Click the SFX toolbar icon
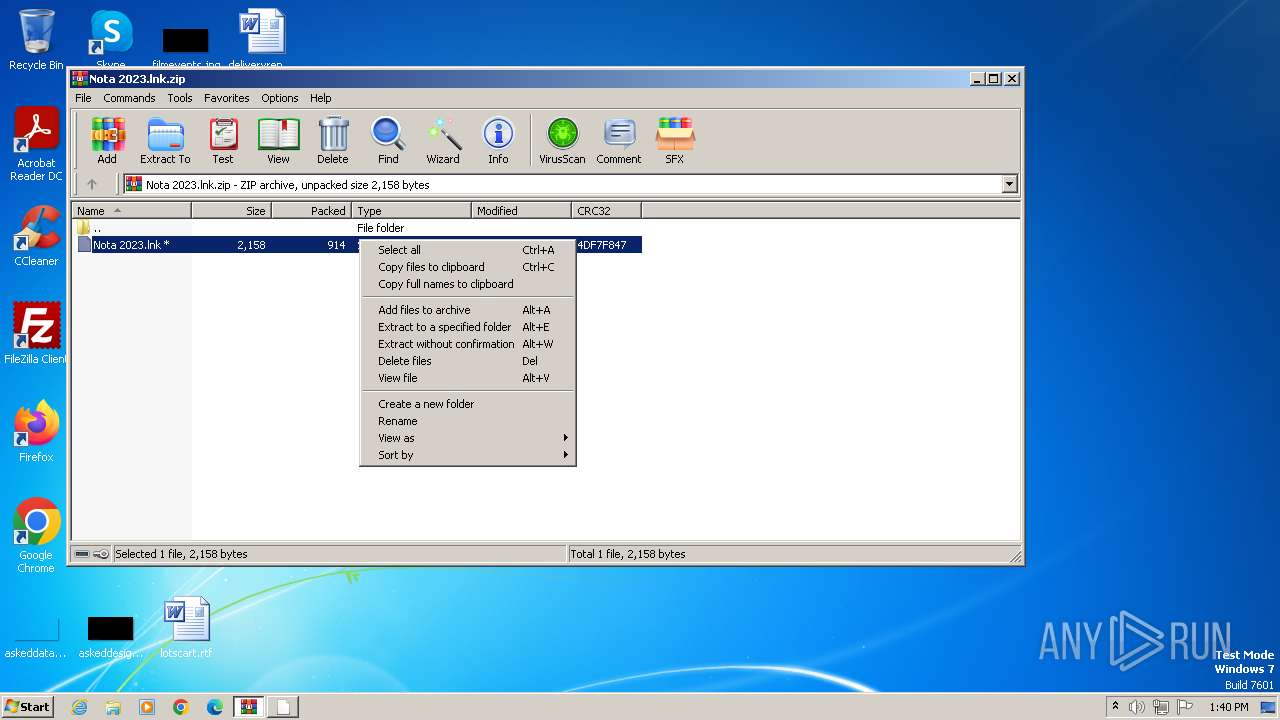Image resolution: width=1280 pixels, height=720 pixels. click(675, 140)
